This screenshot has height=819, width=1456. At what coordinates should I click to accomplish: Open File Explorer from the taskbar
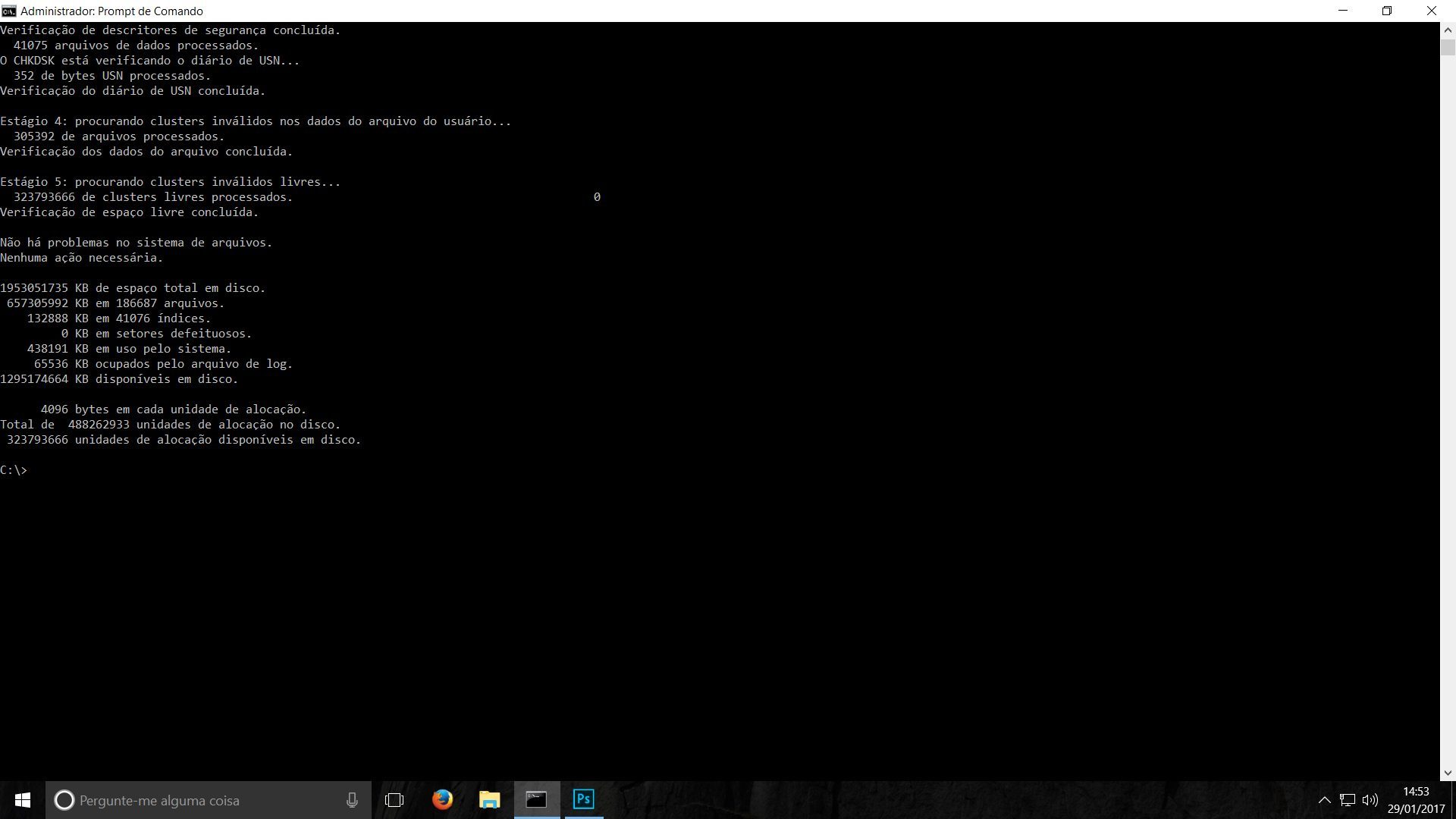(490, 800)
